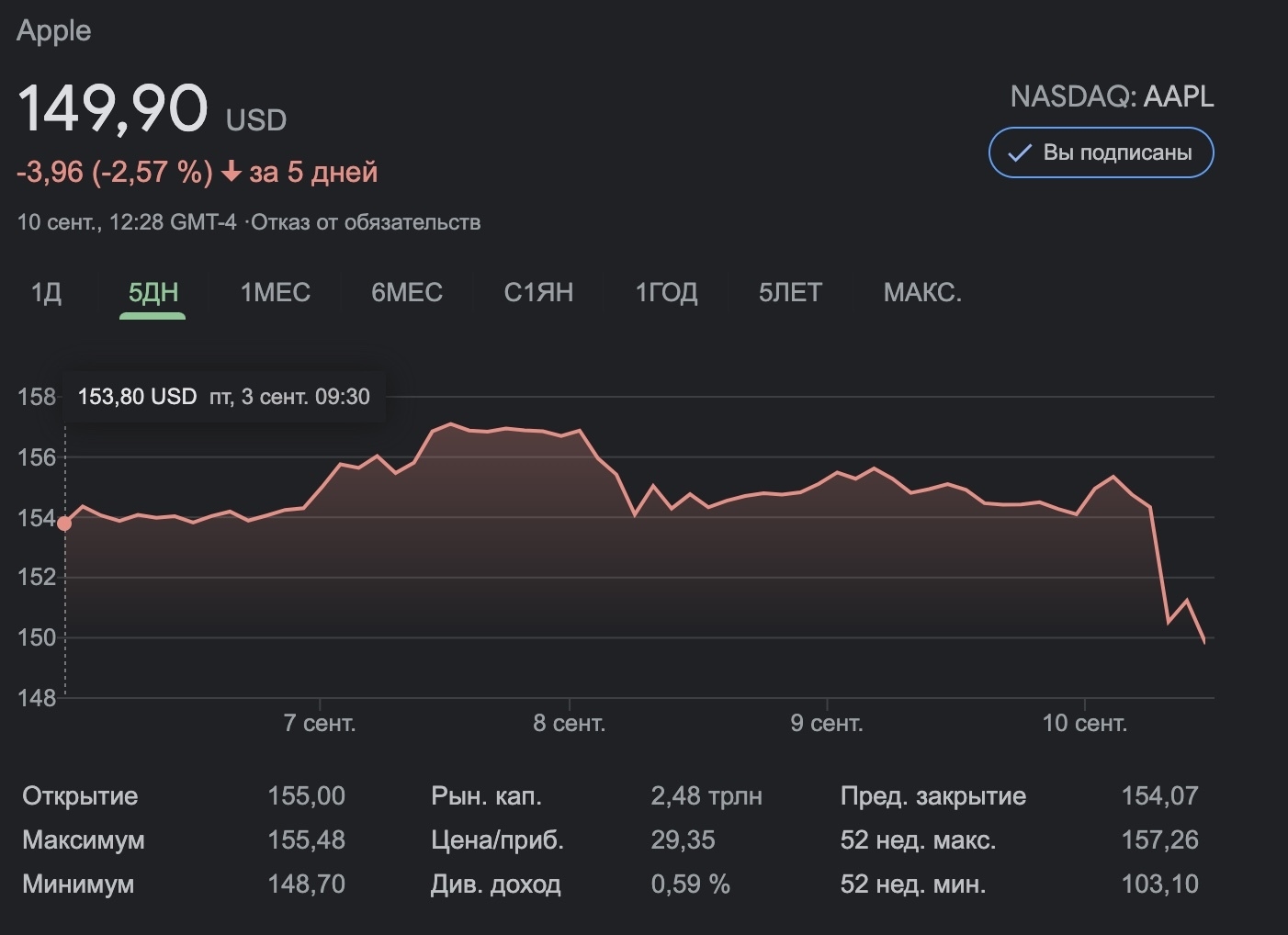Click the Пред. закрытие value 154,07

[x=1159, y=795]
